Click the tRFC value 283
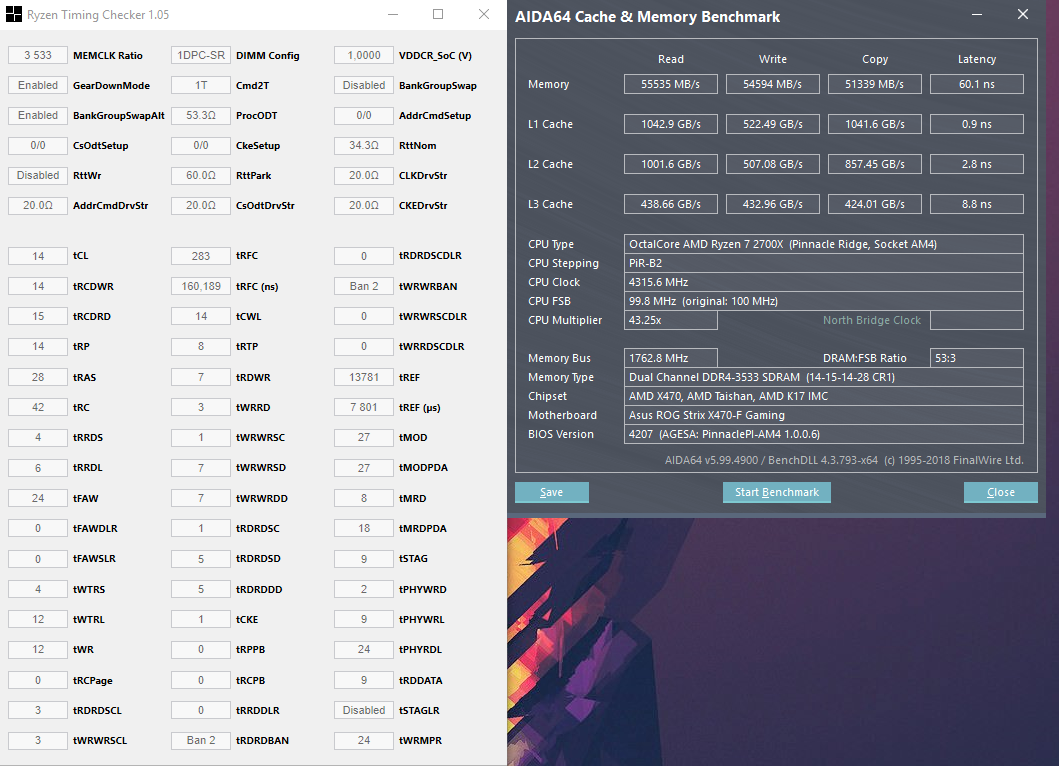This screenshot has width=1059, height=766. [201, 256]
